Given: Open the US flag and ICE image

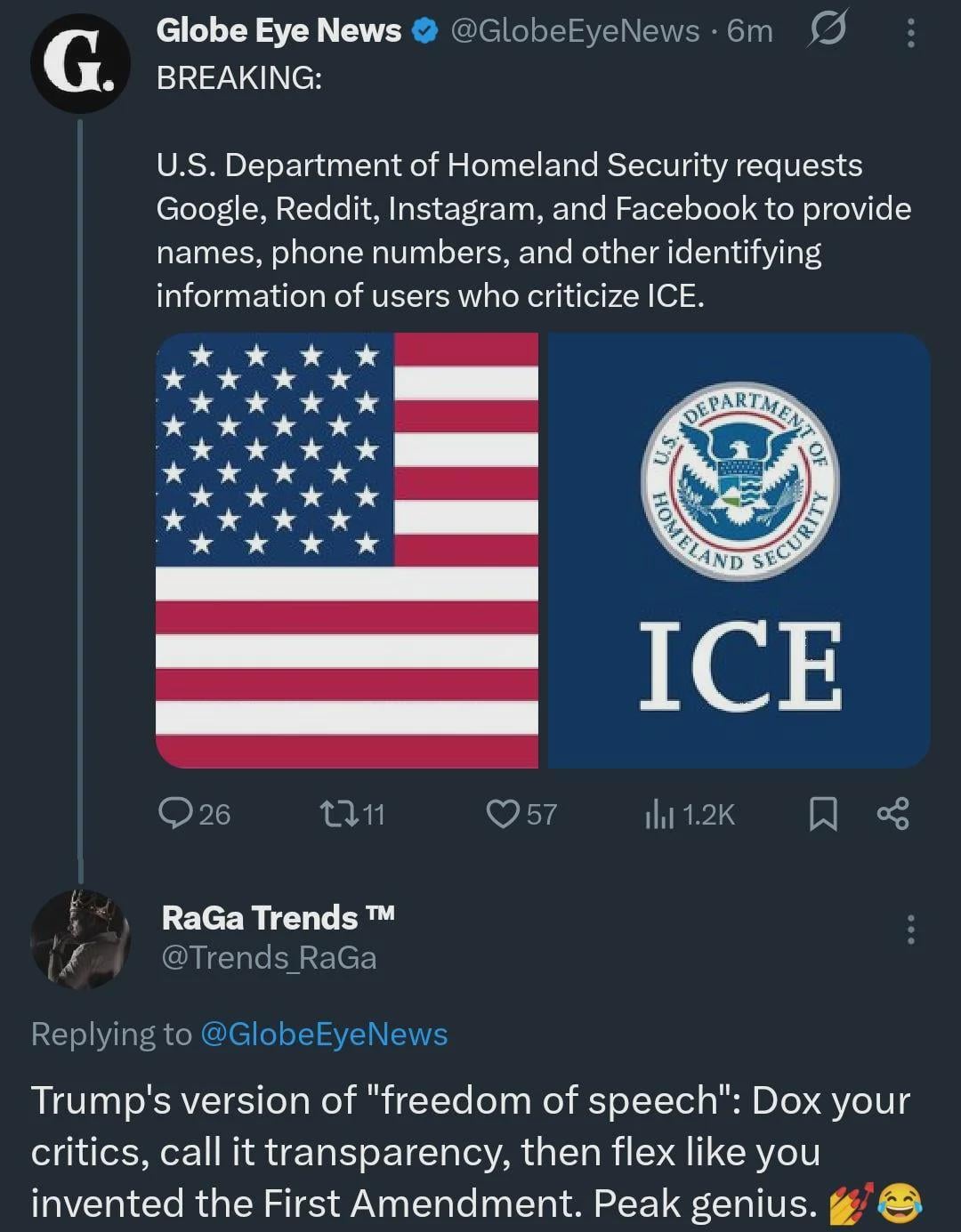Looking at the screenshot, I should [x=543, y=550].
